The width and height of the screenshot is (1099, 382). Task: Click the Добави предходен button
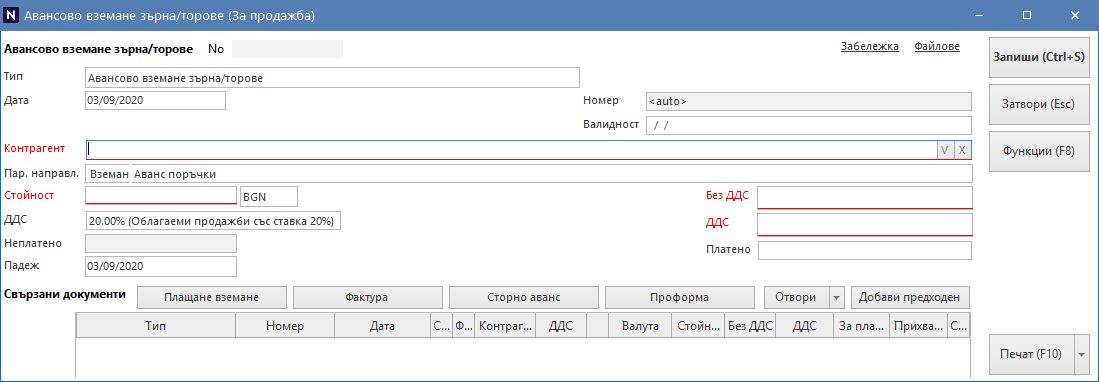910,297
